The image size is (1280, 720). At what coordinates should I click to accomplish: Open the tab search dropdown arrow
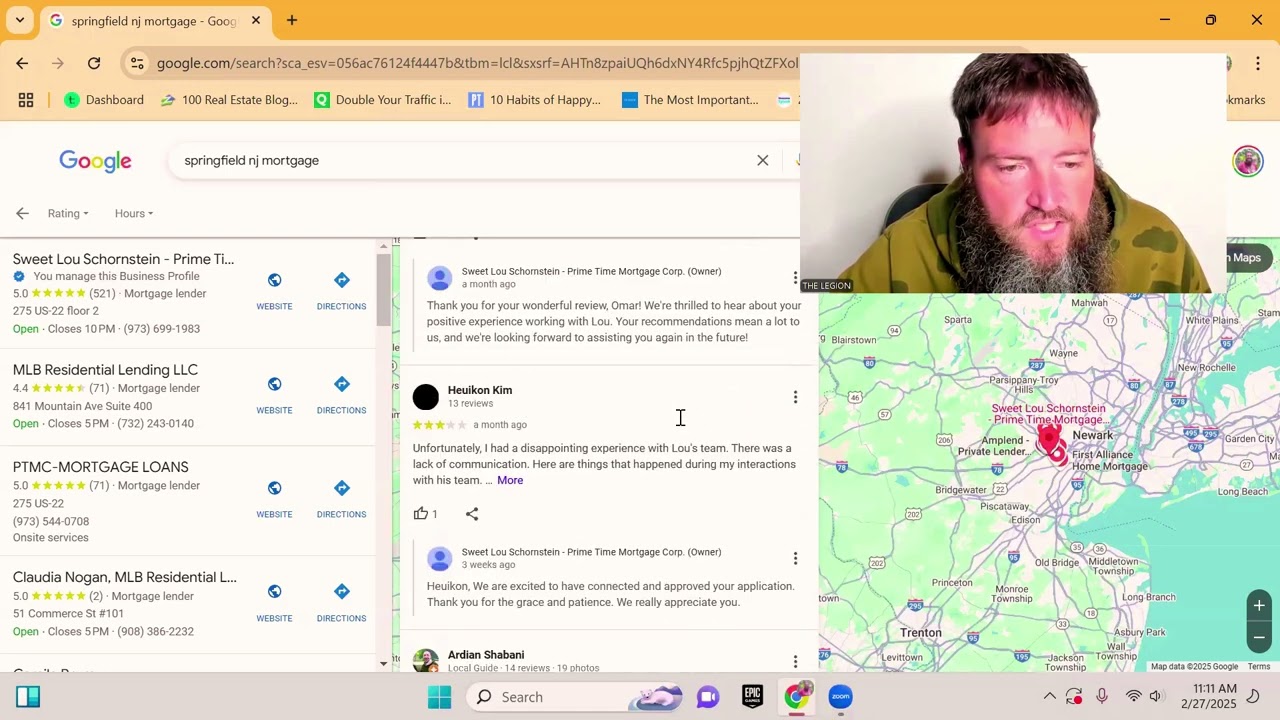[19, 20]
